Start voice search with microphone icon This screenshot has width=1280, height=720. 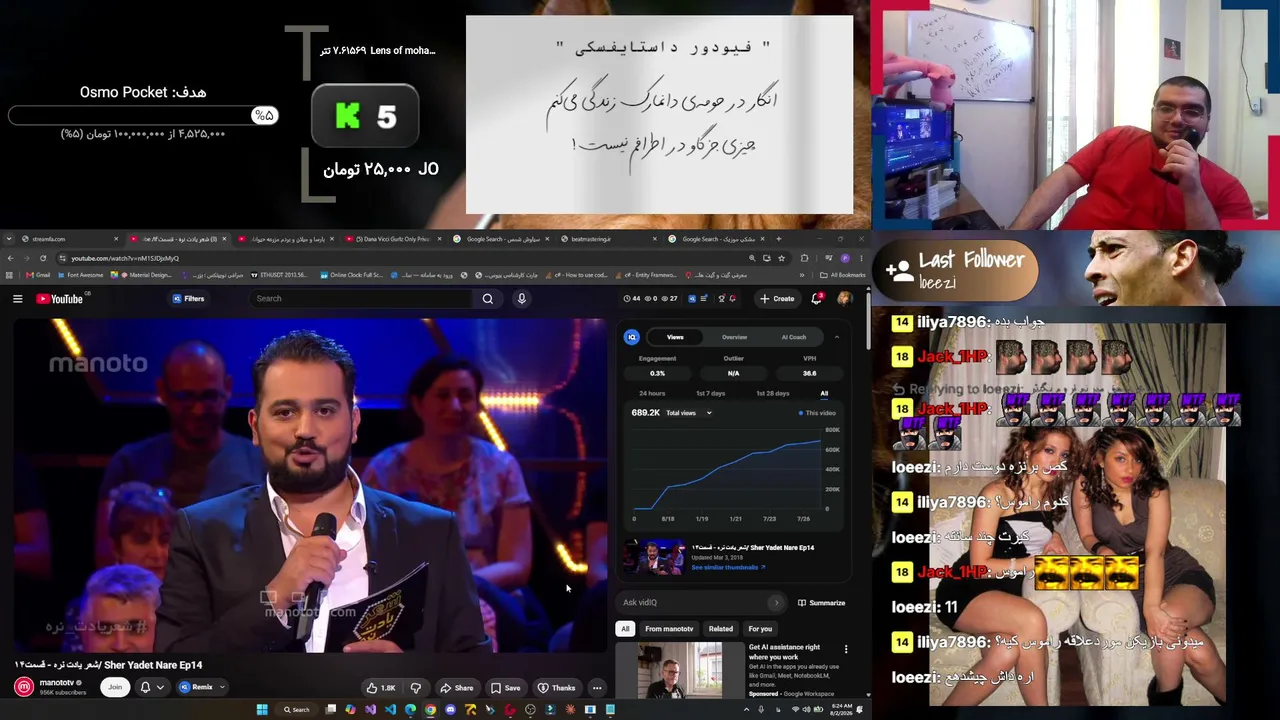tap(521, 299)
